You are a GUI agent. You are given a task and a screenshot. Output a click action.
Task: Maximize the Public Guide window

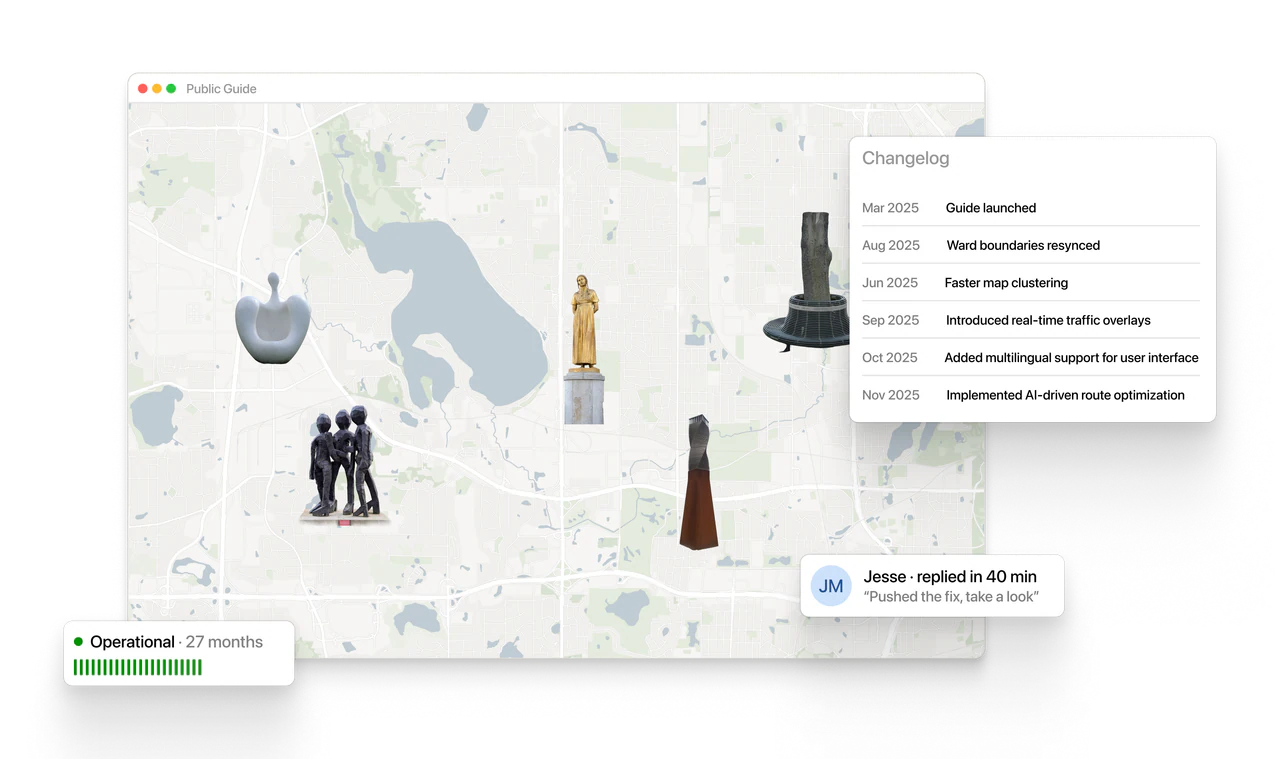(171, 89)
